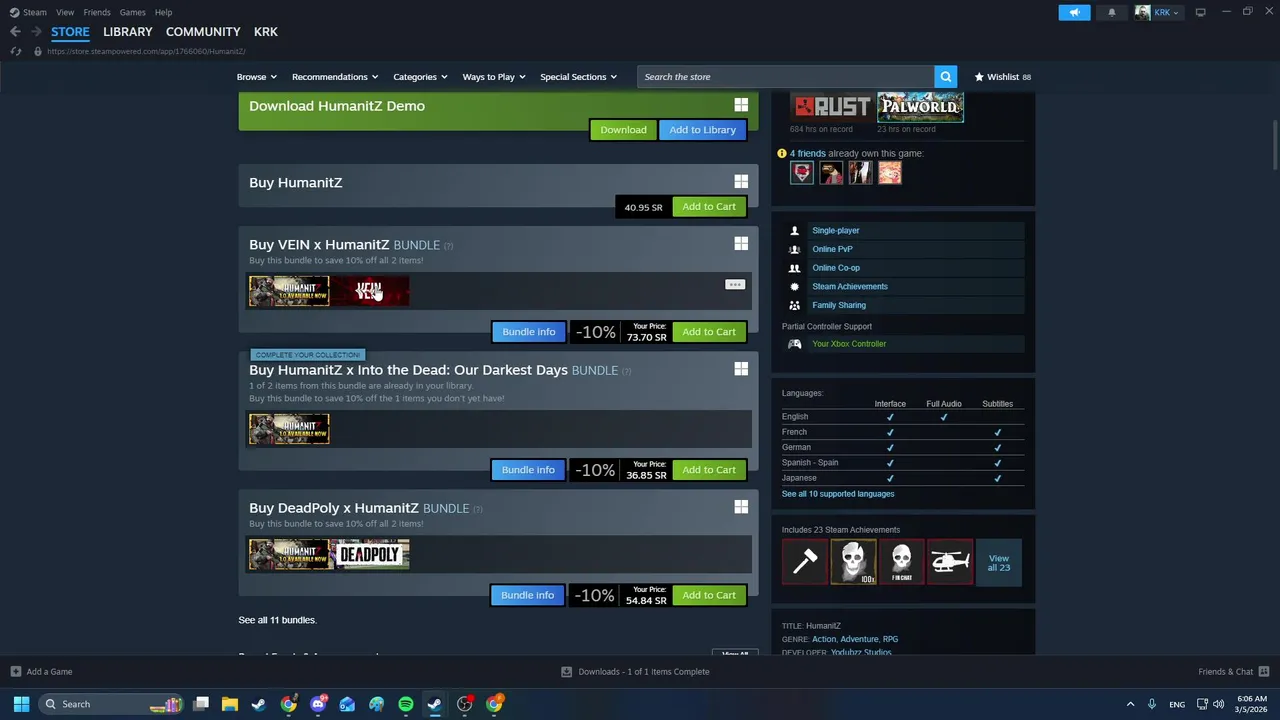Click the Family Sharing feature icon
Screen dimensions: 1280x720
click(x=795, y=305)
